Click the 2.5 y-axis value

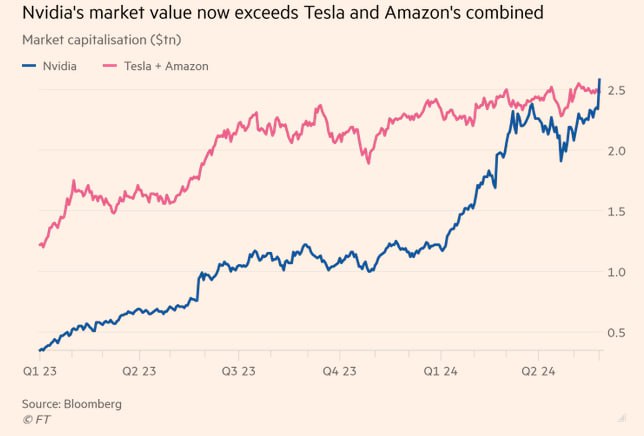[x=616, y=91]
